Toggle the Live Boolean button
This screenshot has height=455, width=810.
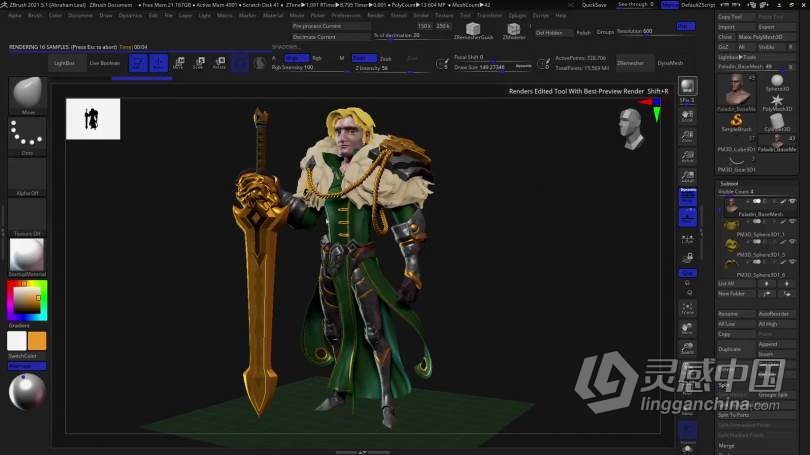[105, 63]
